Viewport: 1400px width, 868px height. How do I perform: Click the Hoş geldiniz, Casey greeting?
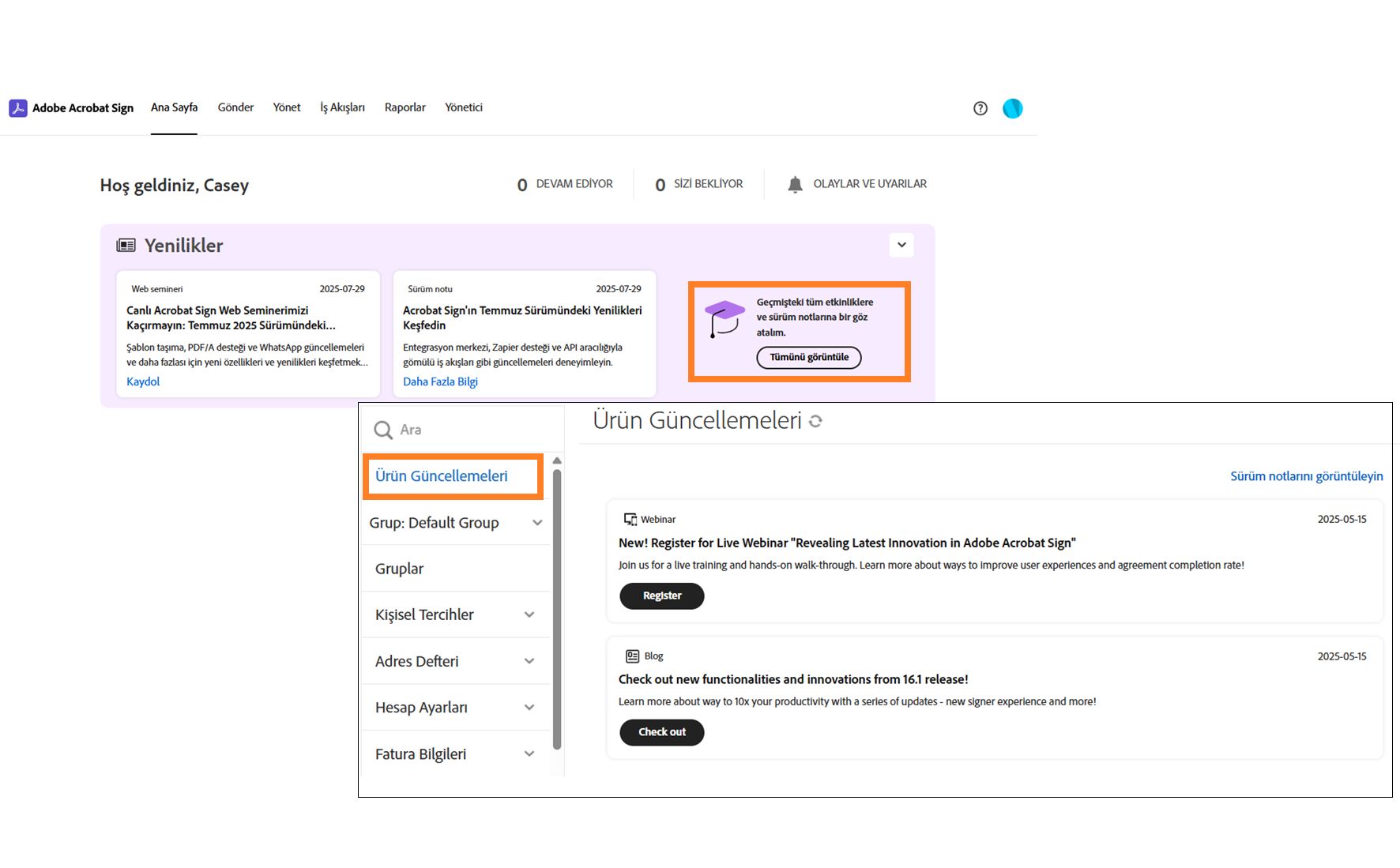coord(175,186)
